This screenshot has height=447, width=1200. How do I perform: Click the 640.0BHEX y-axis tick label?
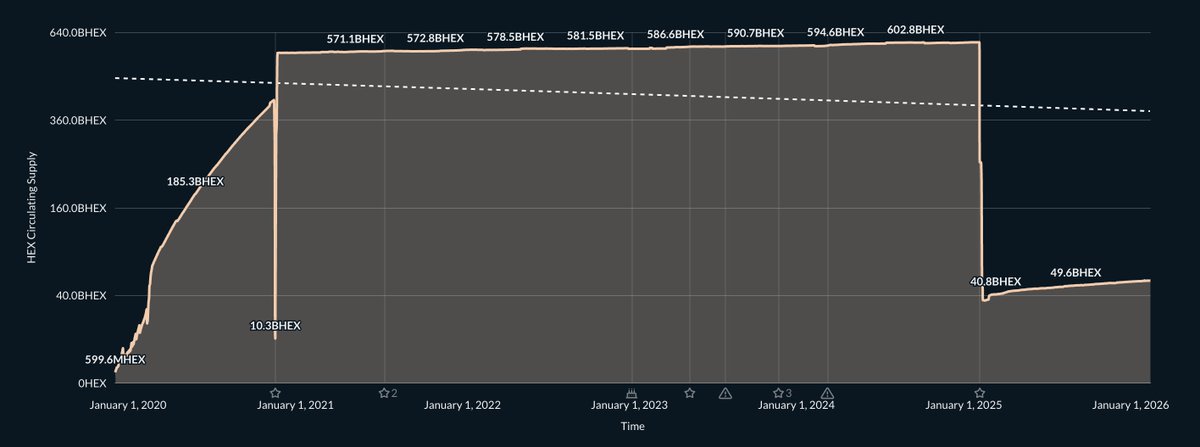pyautogui.click(x=77, y=33)
